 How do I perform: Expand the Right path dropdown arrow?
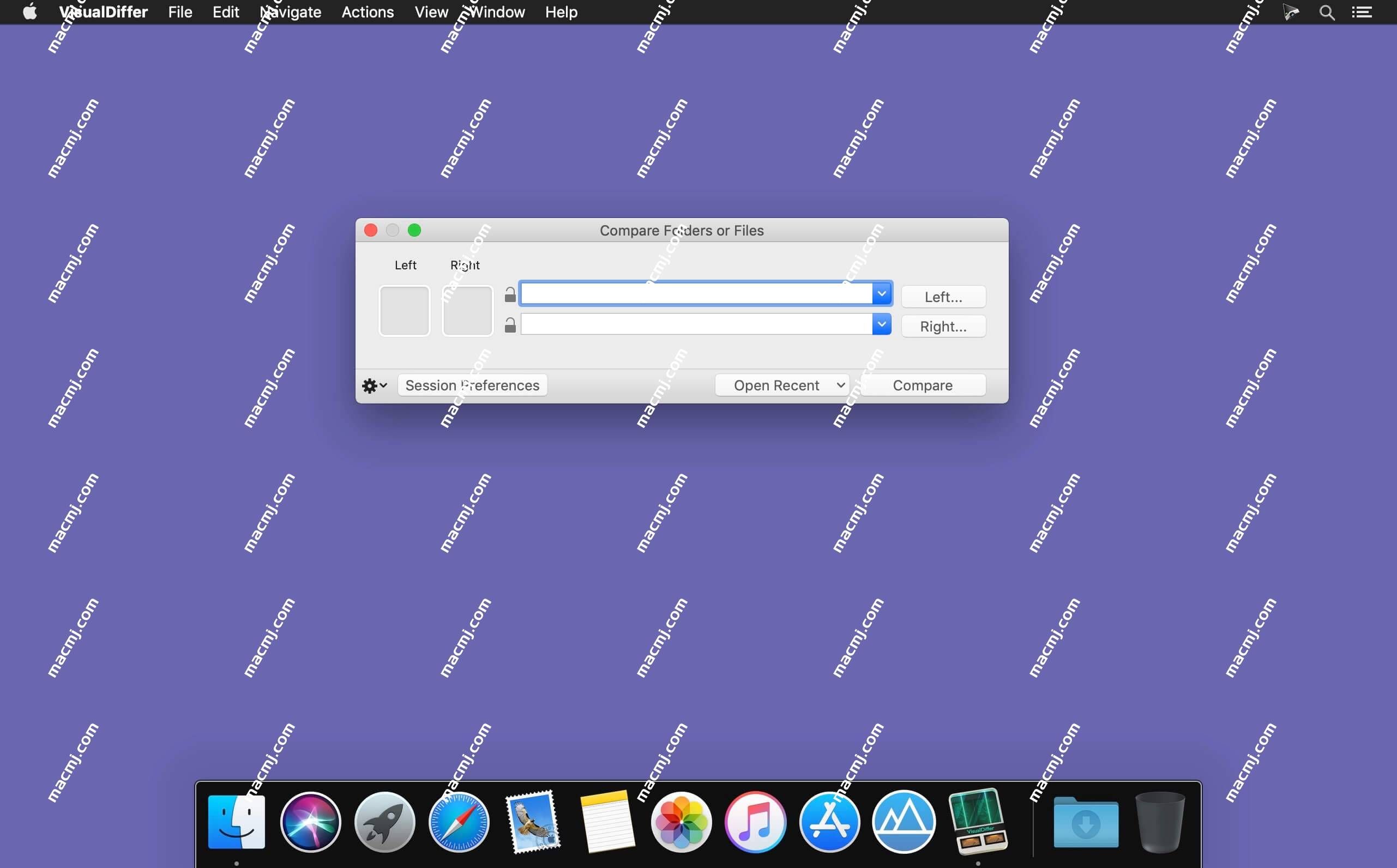click(x=881, y=324)
